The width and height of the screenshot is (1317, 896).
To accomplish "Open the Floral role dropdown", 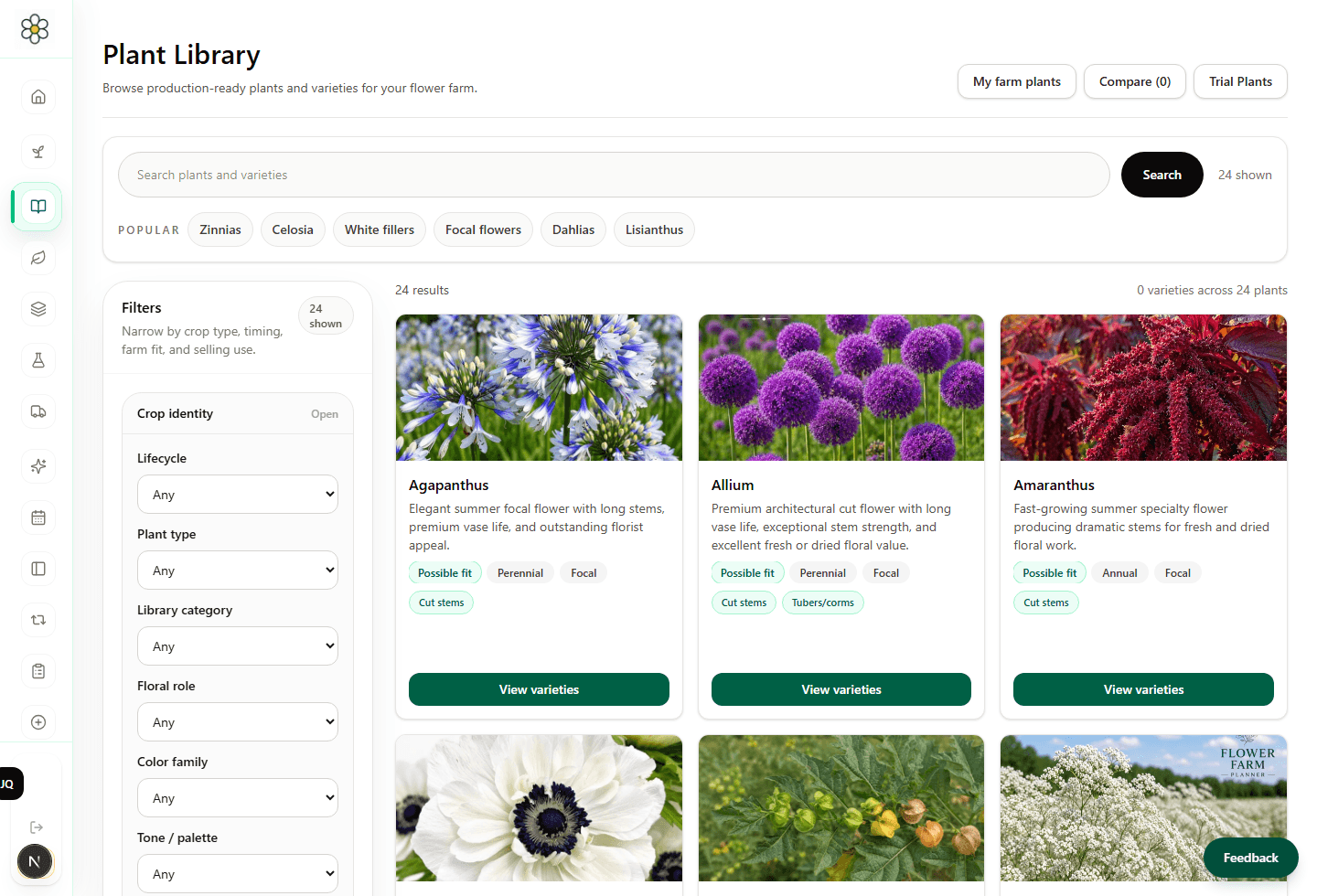I will [x=238, y=722].
